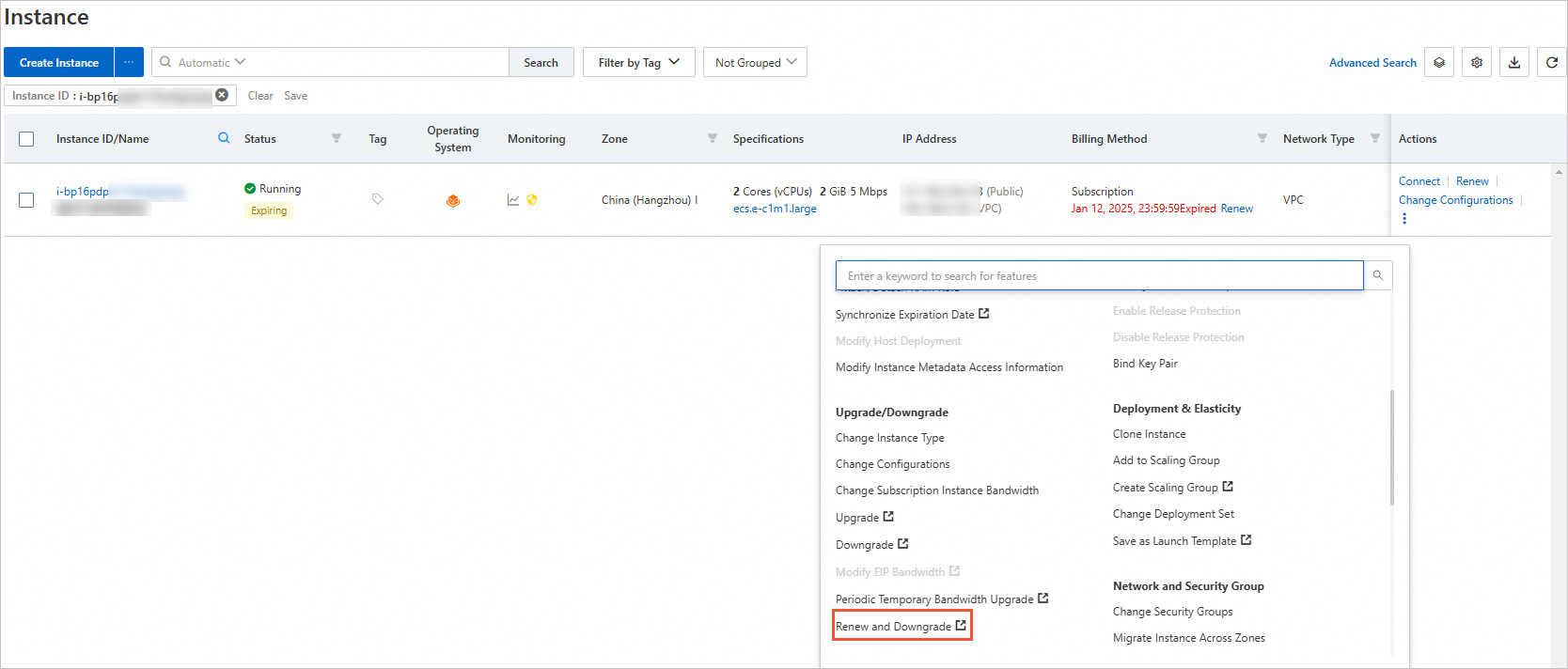The image size is (1568, 669).
Task: Check the instance row checkbox
Action: point(26,200)
